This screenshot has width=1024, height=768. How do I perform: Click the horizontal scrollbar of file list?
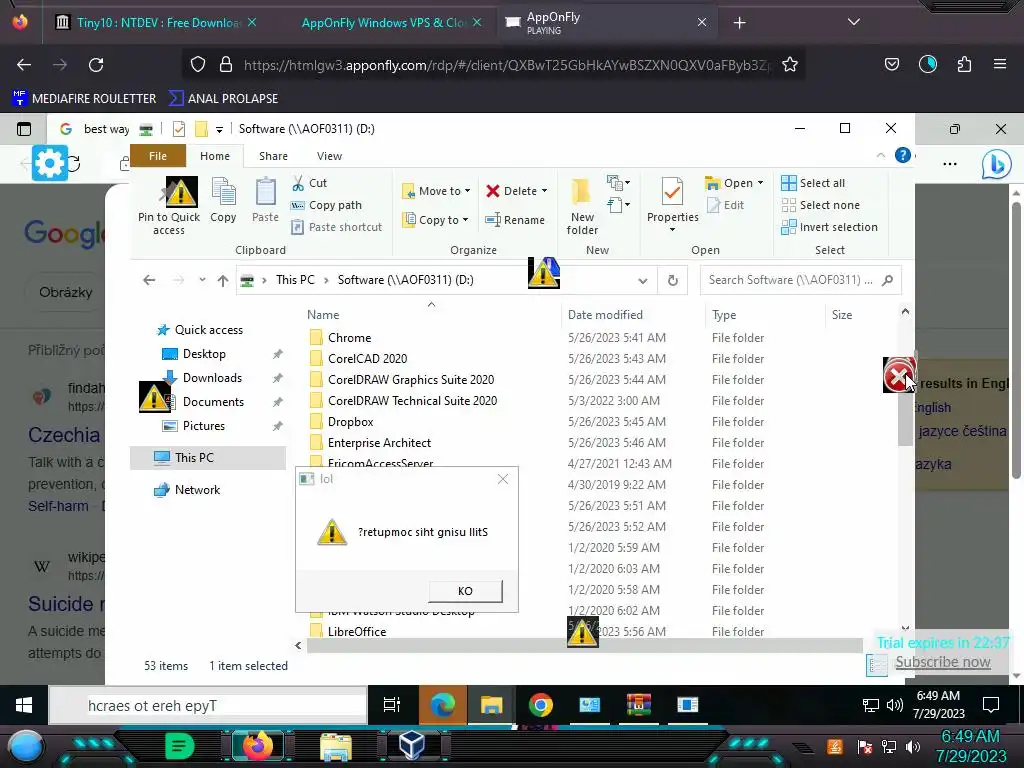[x=584, y=646]
